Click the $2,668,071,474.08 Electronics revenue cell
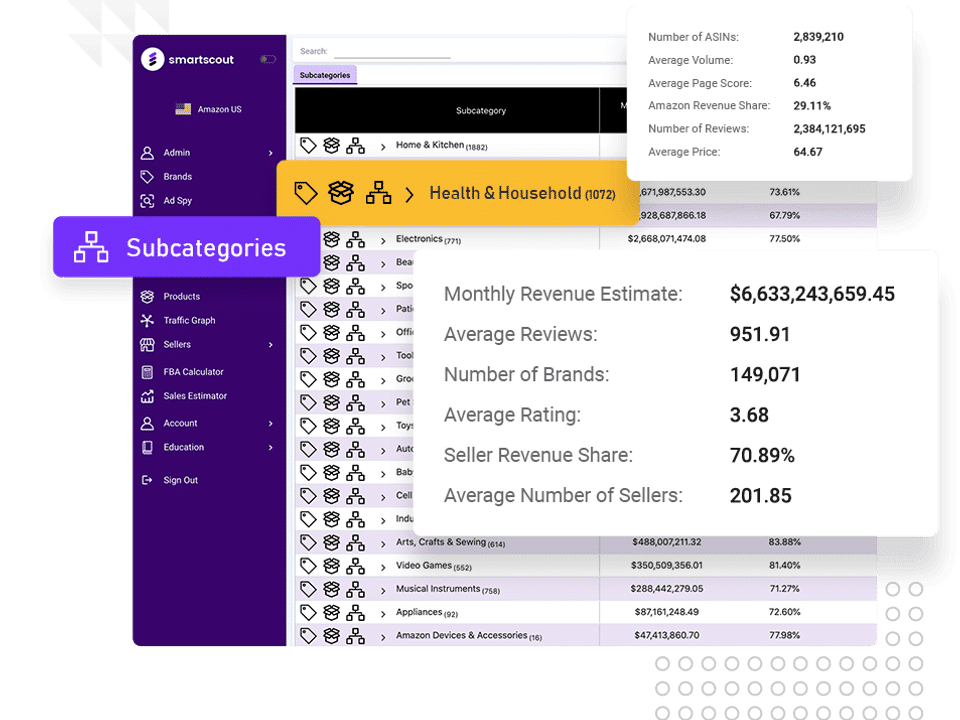 (x=667, y=239)
